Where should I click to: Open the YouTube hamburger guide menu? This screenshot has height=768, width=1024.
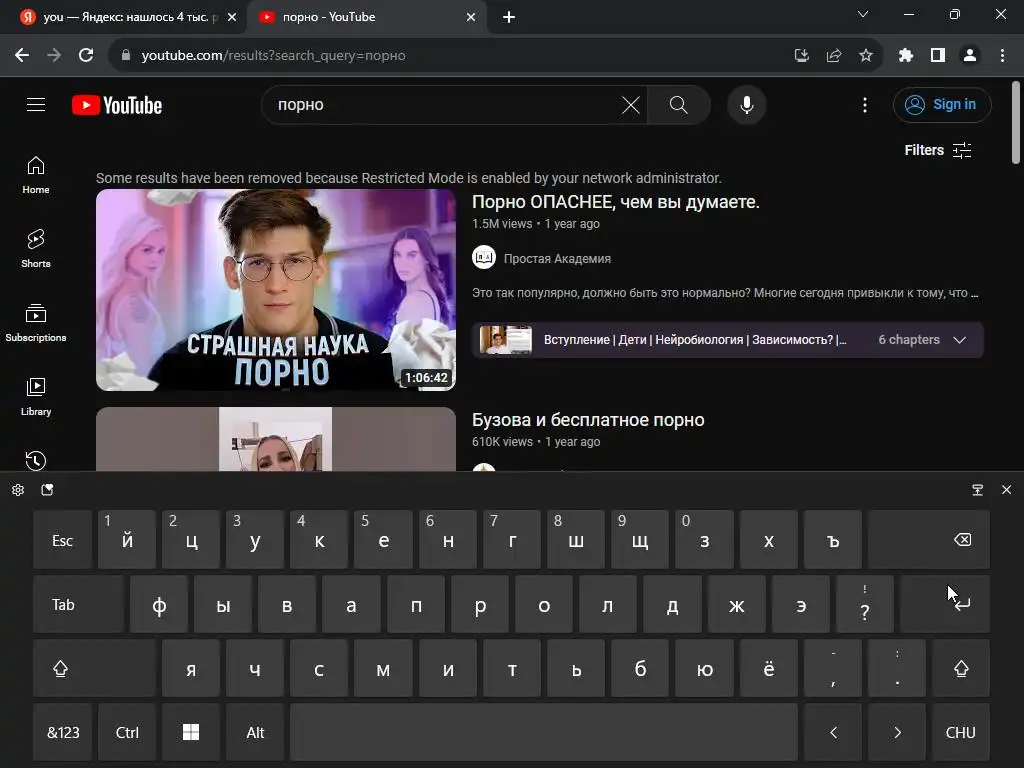(x=36, y=104)
